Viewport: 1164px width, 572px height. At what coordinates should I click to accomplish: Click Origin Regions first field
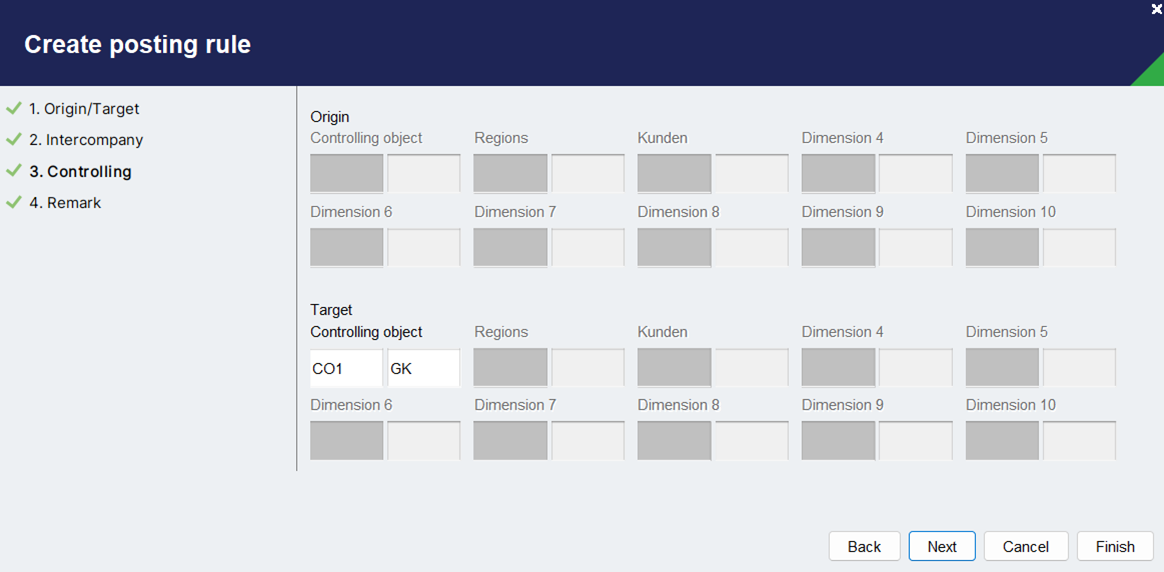(510, 174)
